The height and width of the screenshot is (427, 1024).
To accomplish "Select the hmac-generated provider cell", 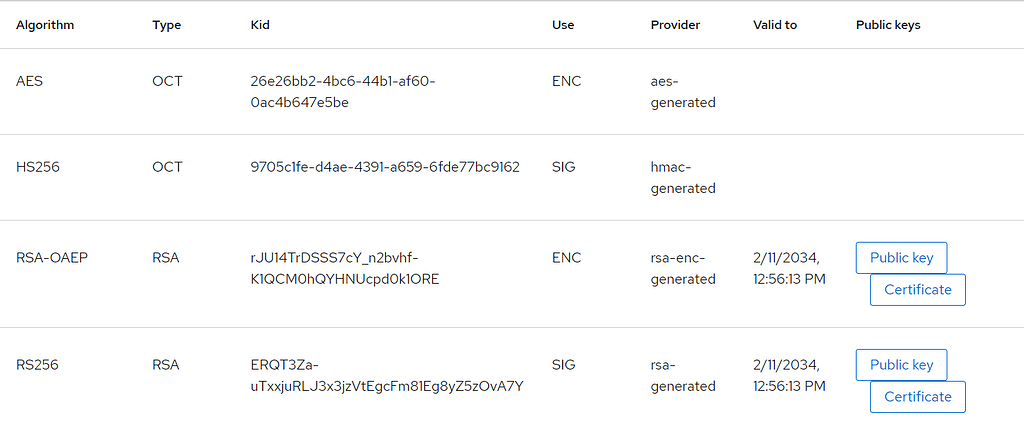I will point(683,177).
